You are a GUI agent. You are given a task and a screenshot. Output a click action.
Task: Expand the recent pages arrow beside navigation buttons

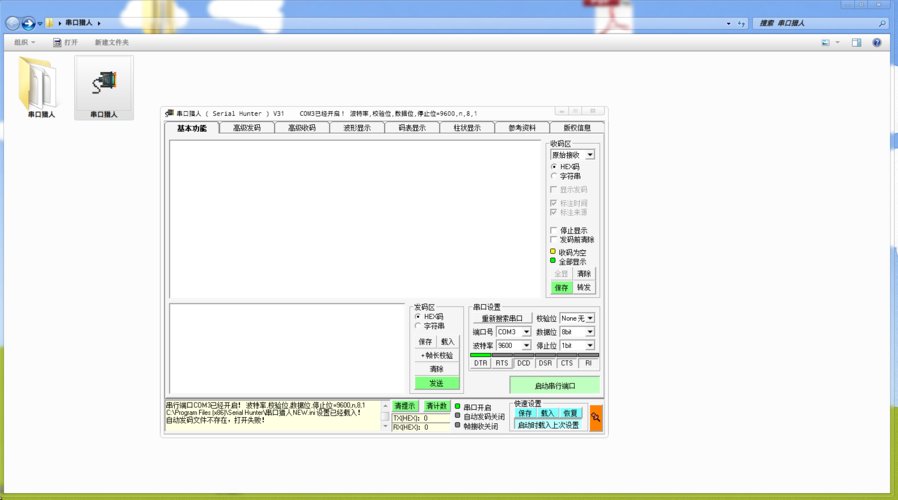click(40, 23)
